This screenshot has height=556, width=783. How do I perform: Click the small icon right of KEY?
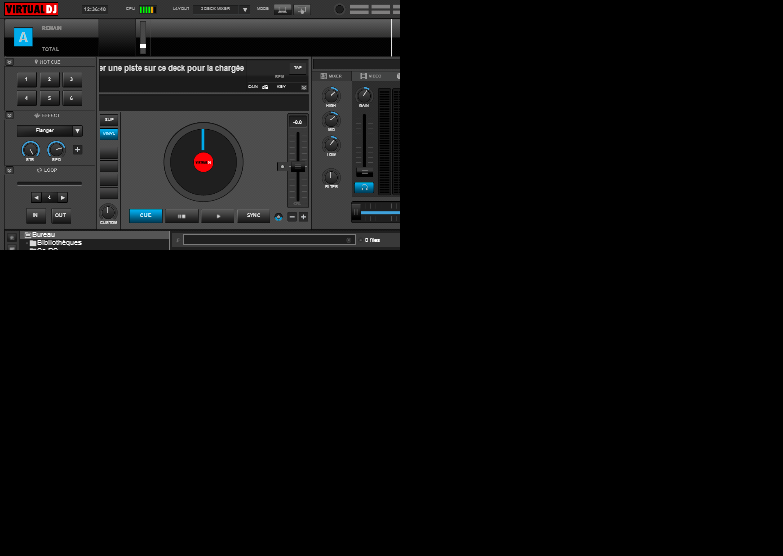pyautogui.click(x=304, y=87)
